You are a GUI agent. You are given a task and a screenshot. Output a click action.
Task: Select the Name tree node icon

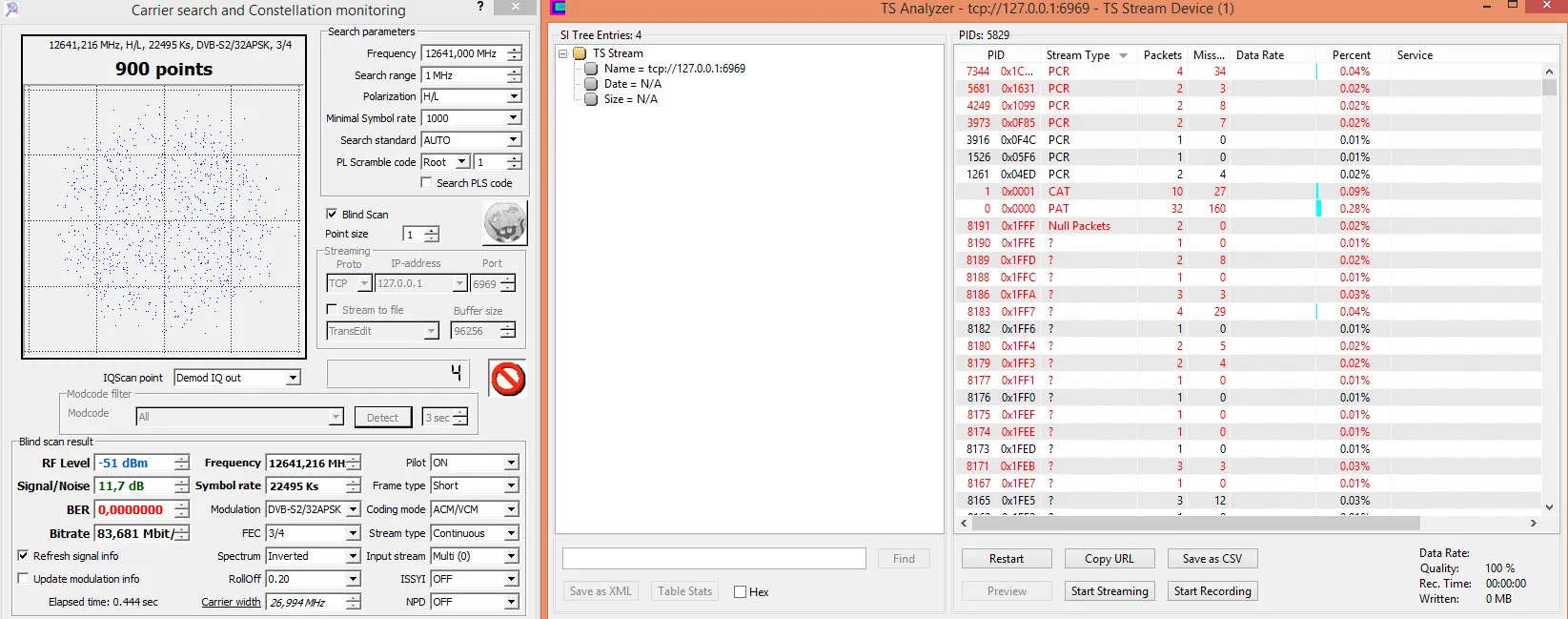tap(591, 69)
